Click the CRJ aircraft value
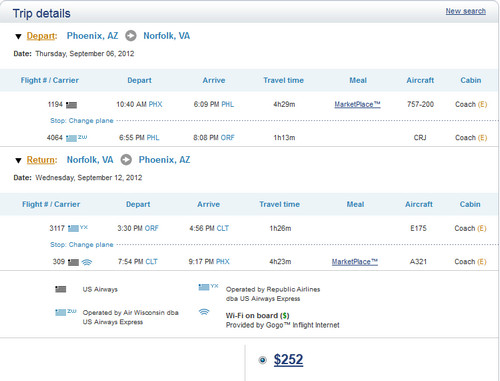500x381 pixels. click(x=420, y=138)
